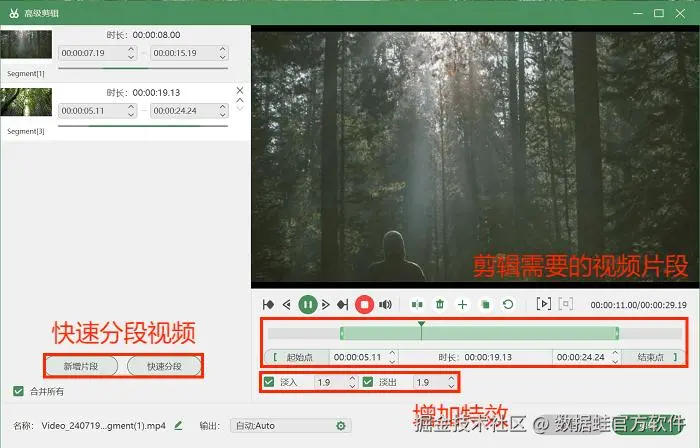Screen dimensions: 700x448
Task: Mute the volume speaker icon
Action: pyautogui.click(x=385, y=305)
